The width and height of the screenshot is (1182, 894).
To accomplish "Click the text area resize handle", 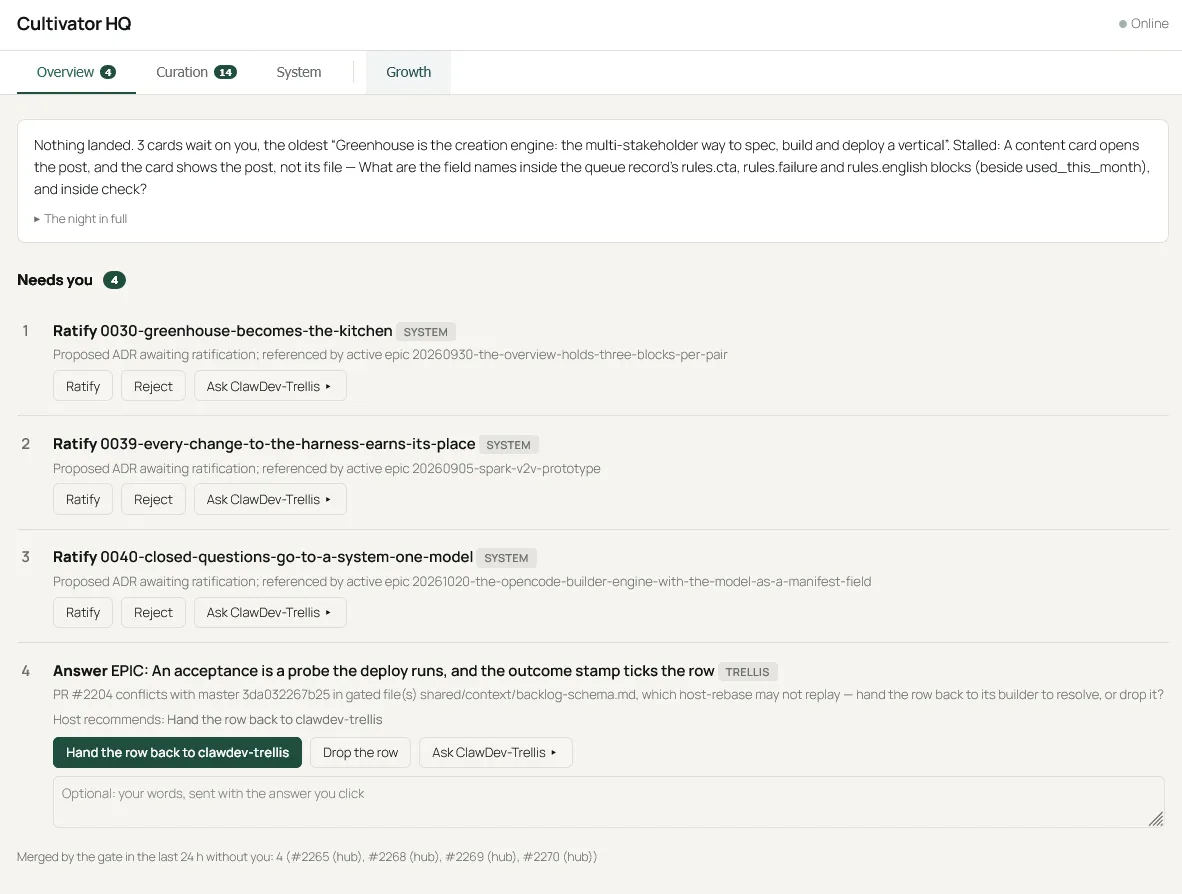I will coord(1156,819).
